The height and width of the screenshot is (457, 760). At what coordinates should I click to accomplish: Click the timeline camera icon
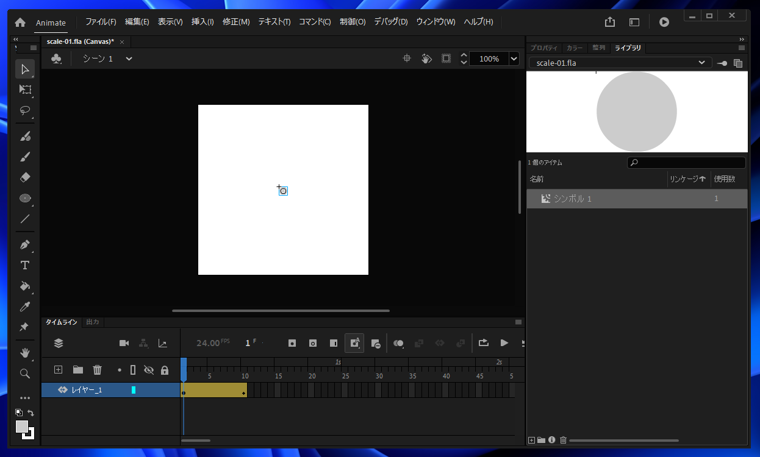coord(124,343)
